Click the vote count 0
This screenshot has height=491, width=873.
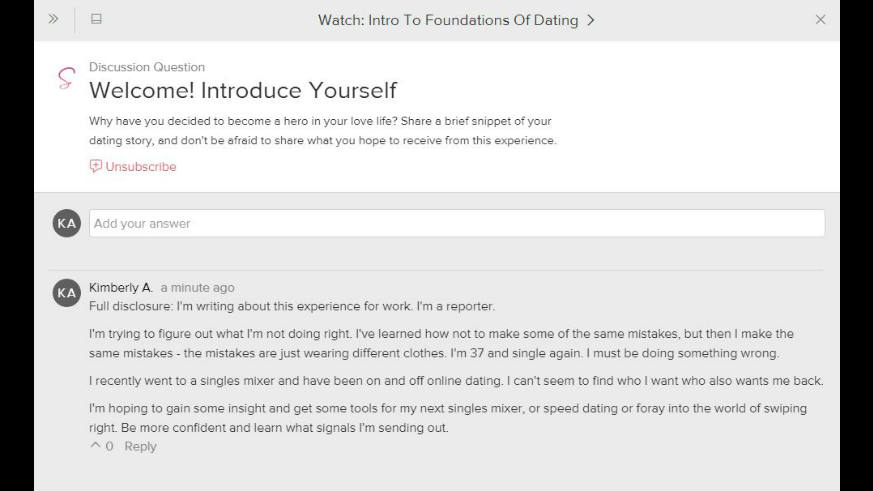tap(110, 446)
